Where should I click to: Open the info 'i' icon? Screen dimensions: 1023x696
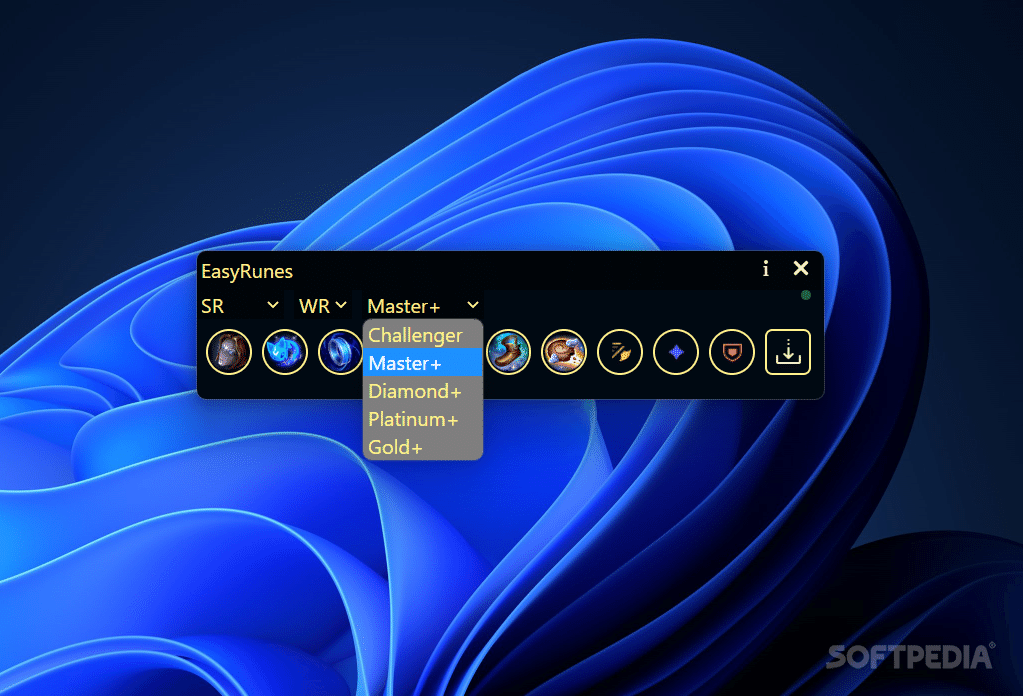tap(766, 268)
